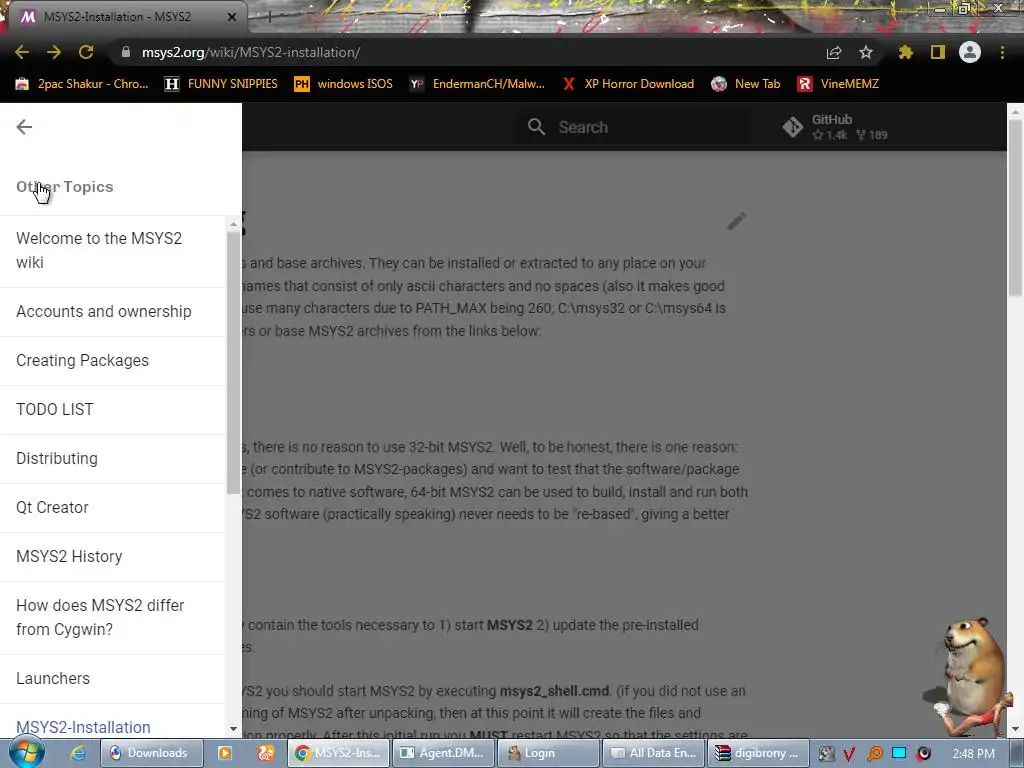
Task: Open Creating Packages topic
Action: pyautogui.click(x=112, y=360)
